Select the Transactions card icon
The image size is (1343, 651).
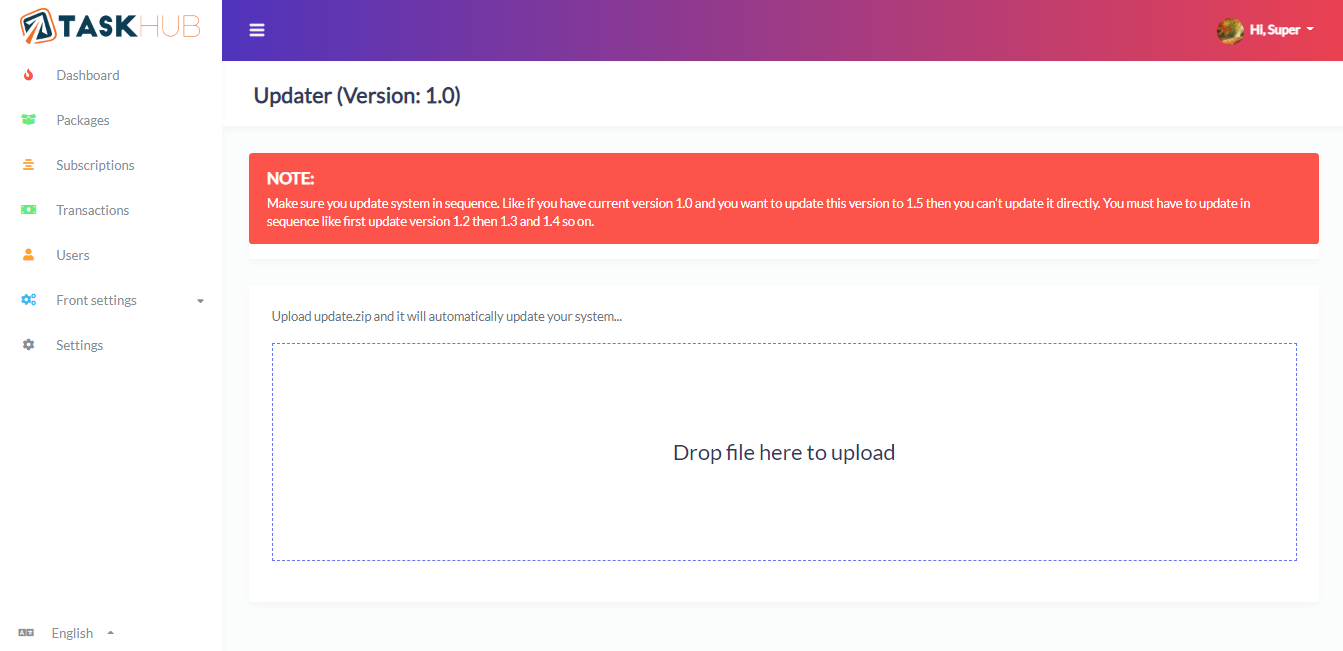click(27, 209)
